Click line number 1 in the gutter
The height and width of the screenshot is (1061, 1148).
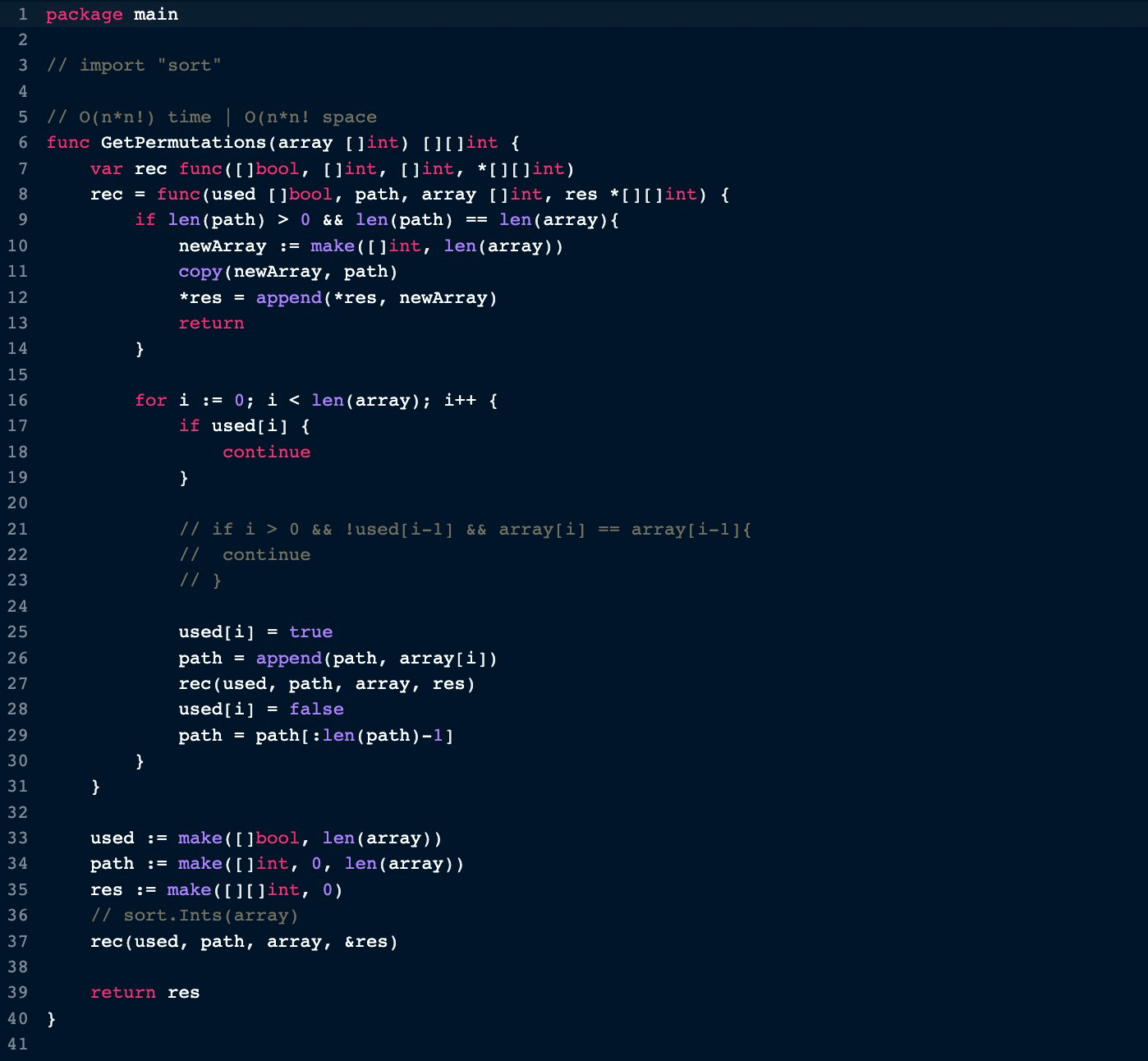22,14
